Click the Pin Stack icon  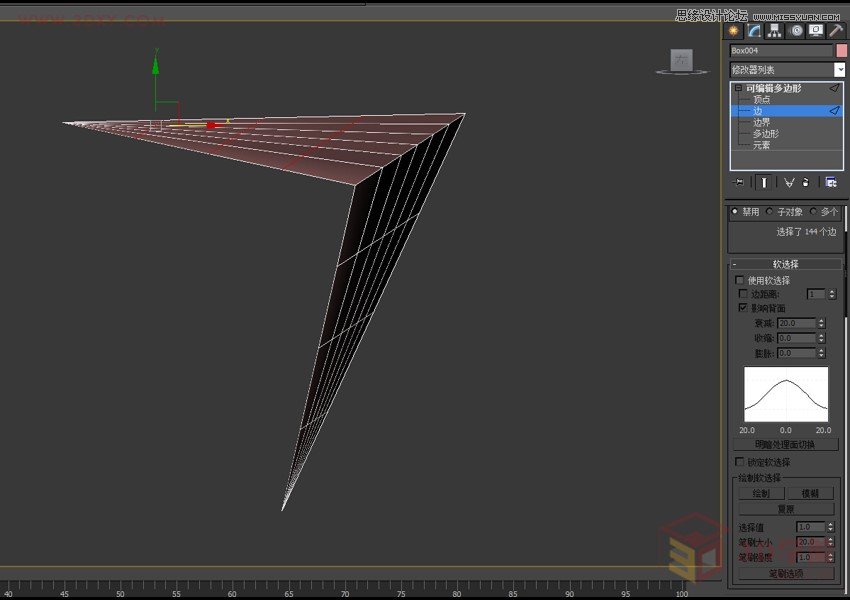click(x=738, y=182)
